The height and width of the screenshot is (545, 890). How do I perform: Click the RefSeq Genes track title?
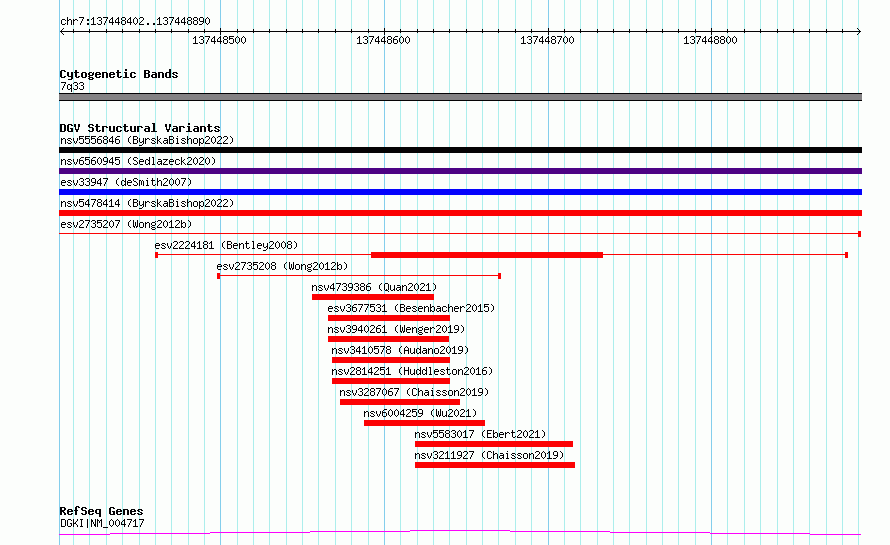101,512
